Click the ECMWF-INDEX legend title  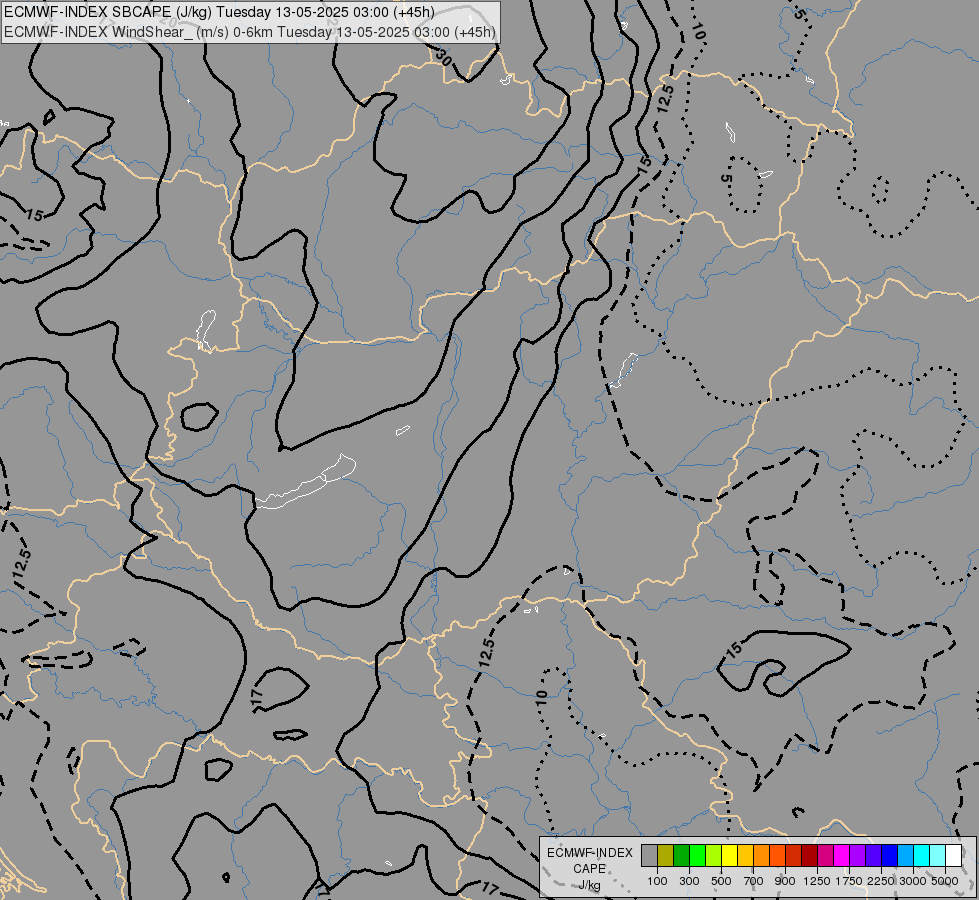click(x=590, y=853)
